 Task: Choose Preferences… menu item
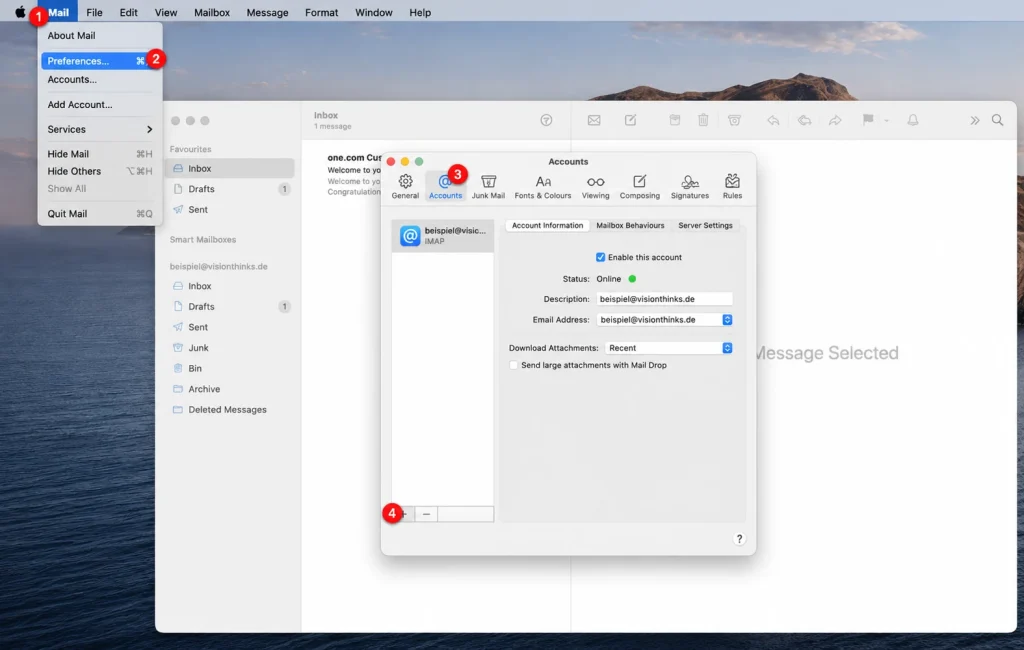100,61
